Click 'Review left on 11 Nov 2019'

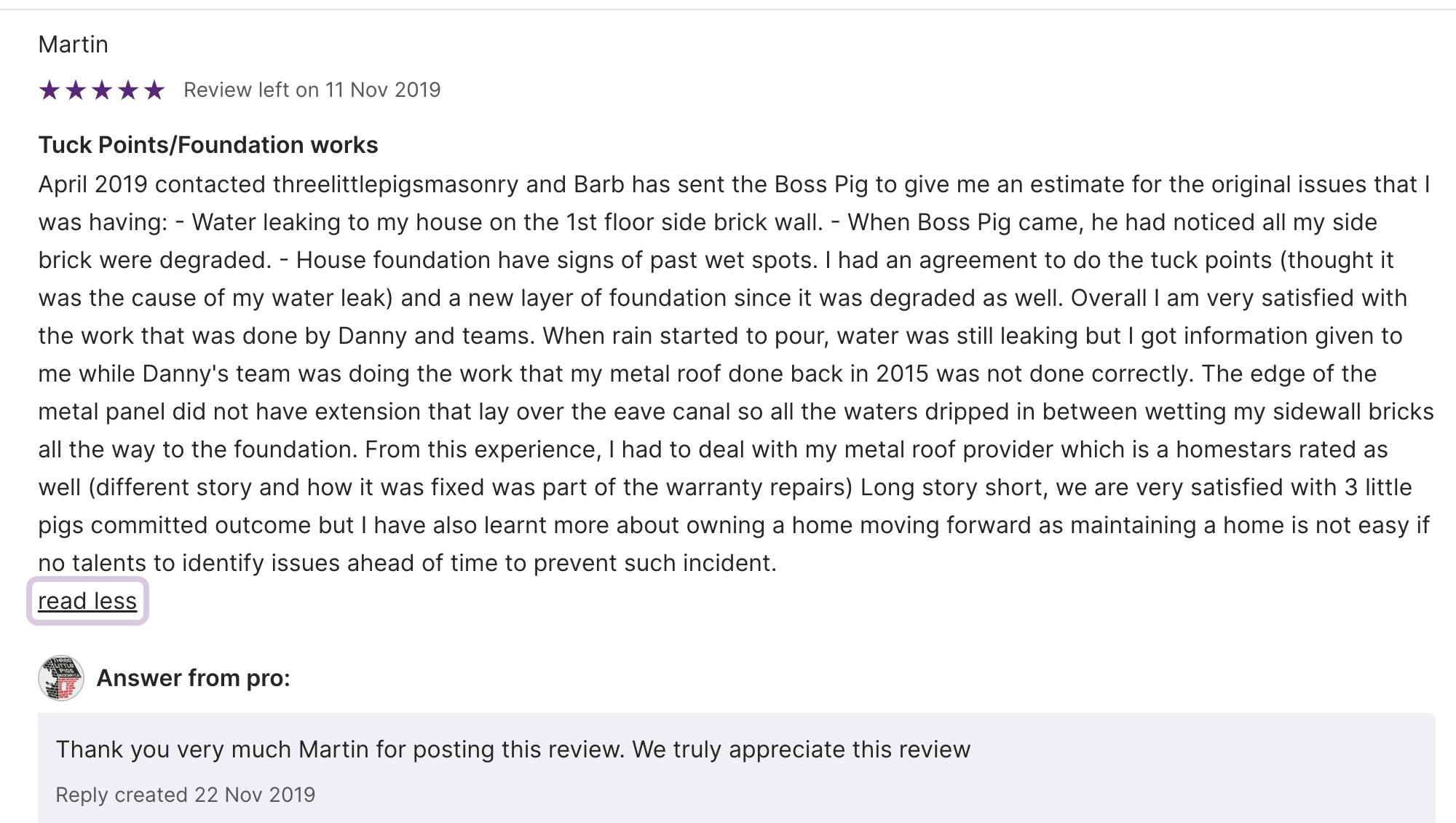click(312, 90)
